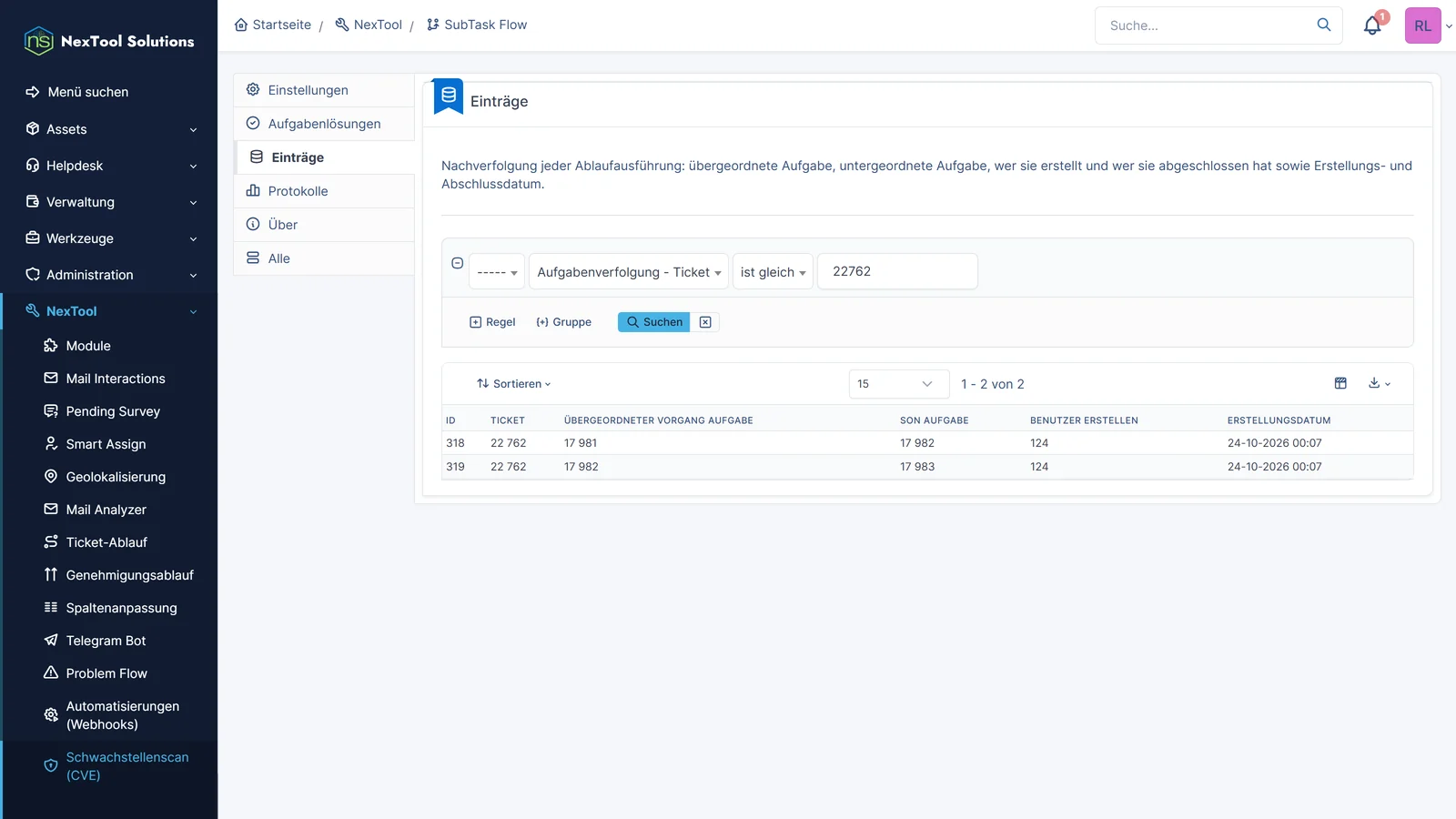This screenshot has width=1456, height=819.
Task: Switch to the Alle tab
Action: click(324, 258)
